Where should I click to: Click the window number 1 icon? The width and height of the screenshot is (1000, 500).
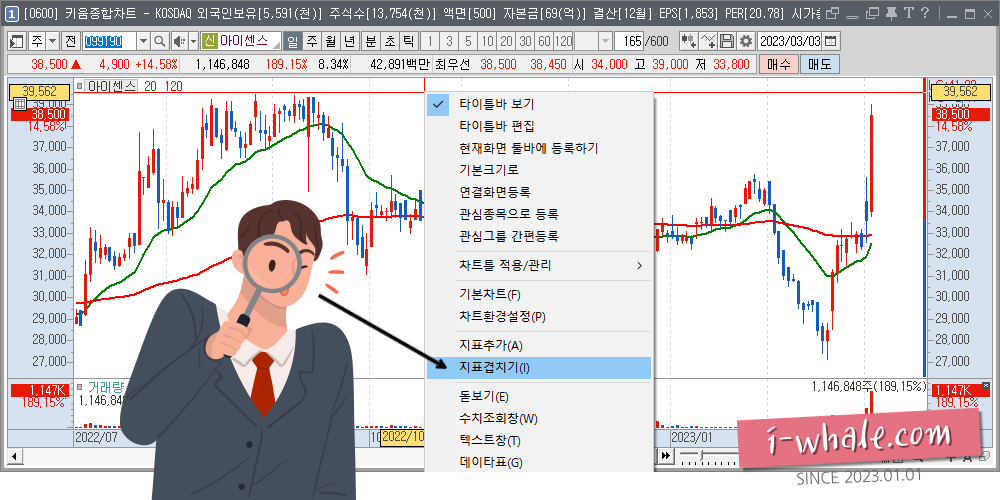tap(11, 13)
